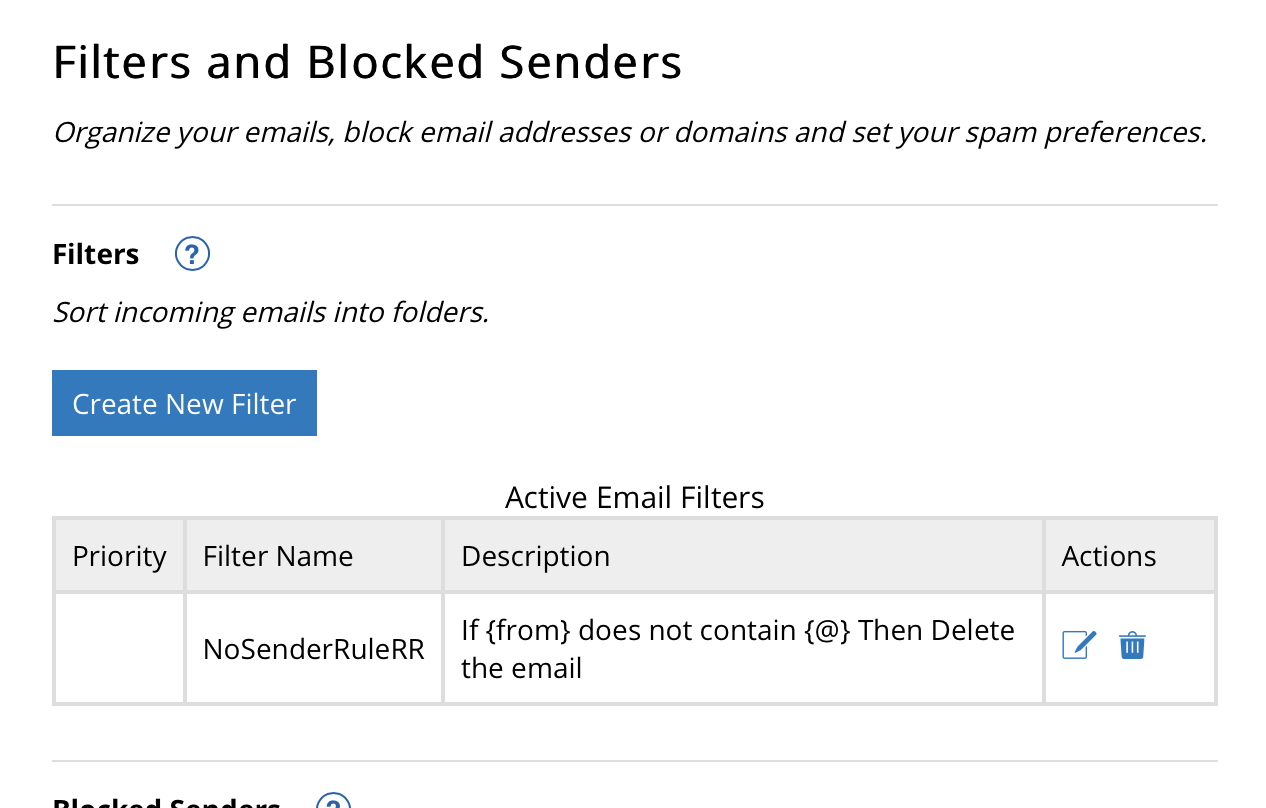The height and width of the screenshot is (808, 1266).
Task: Click the empty Priority cell of NoSenderRuleRR
Action: (x=119, y=648)
